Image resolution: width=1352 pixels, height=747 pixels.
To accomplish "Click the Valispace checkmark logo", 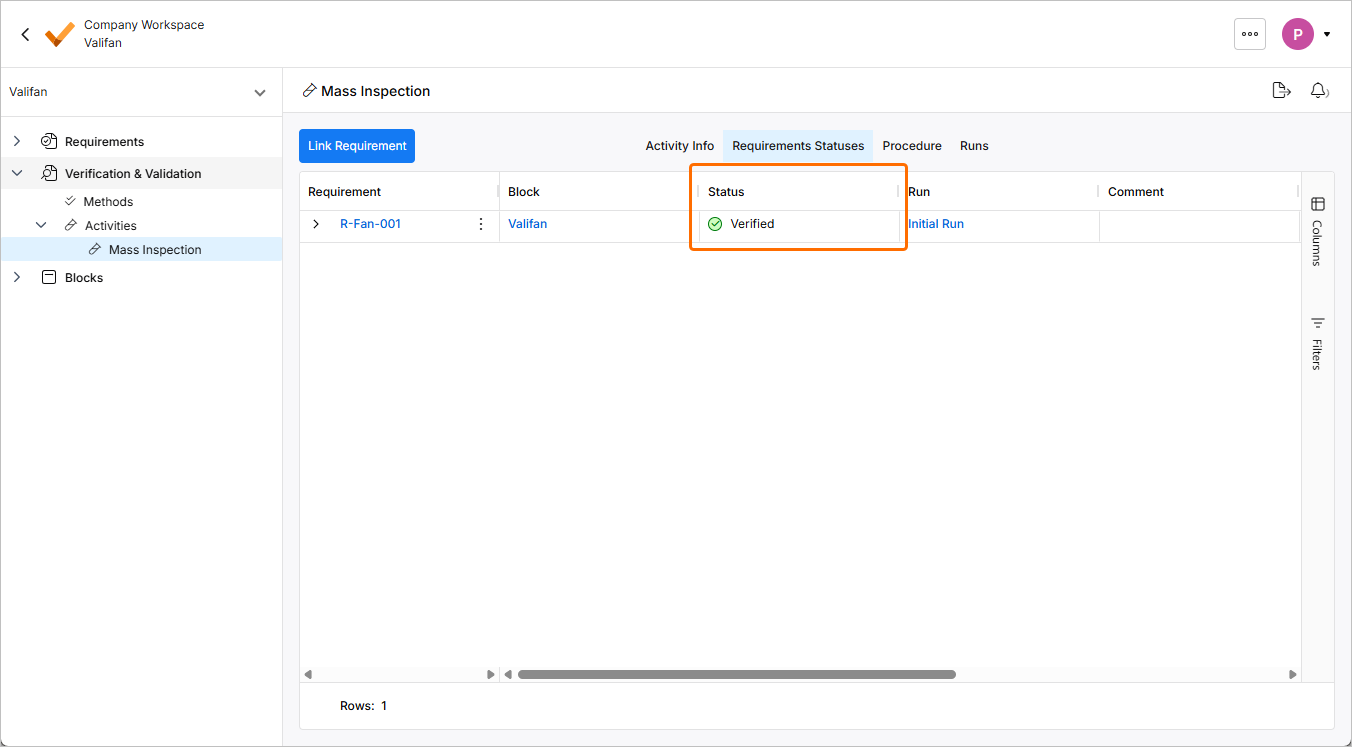I will click(x=60, y=34).
